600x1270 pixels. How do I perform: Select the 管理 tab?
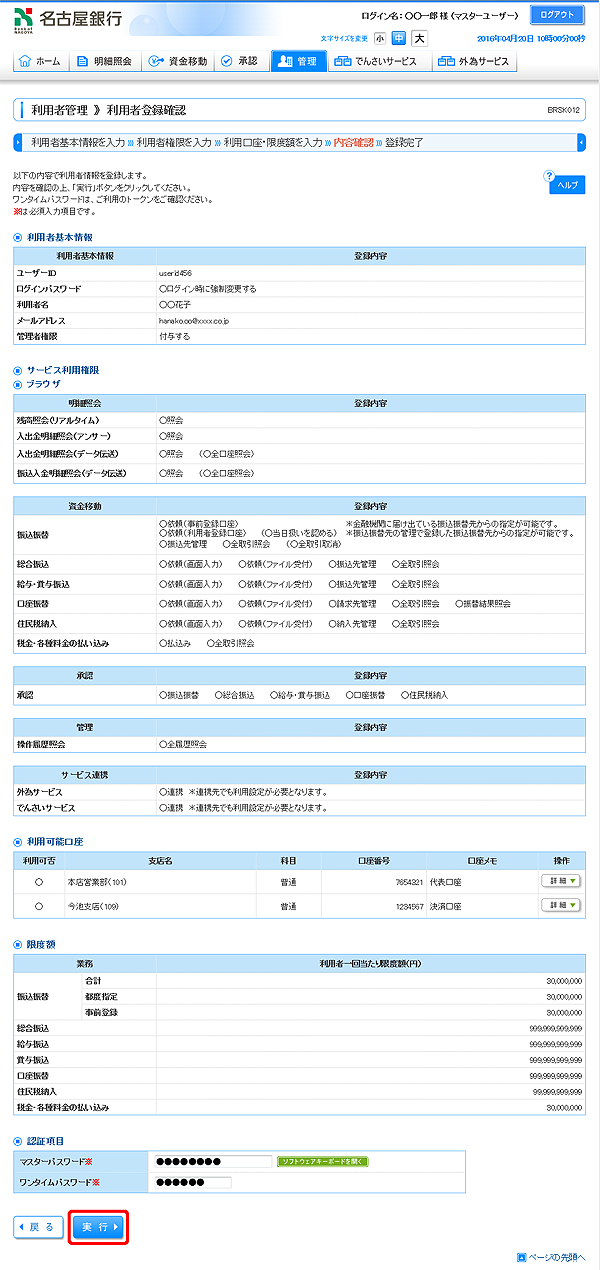pyautogui.click(x=299, y=61)
